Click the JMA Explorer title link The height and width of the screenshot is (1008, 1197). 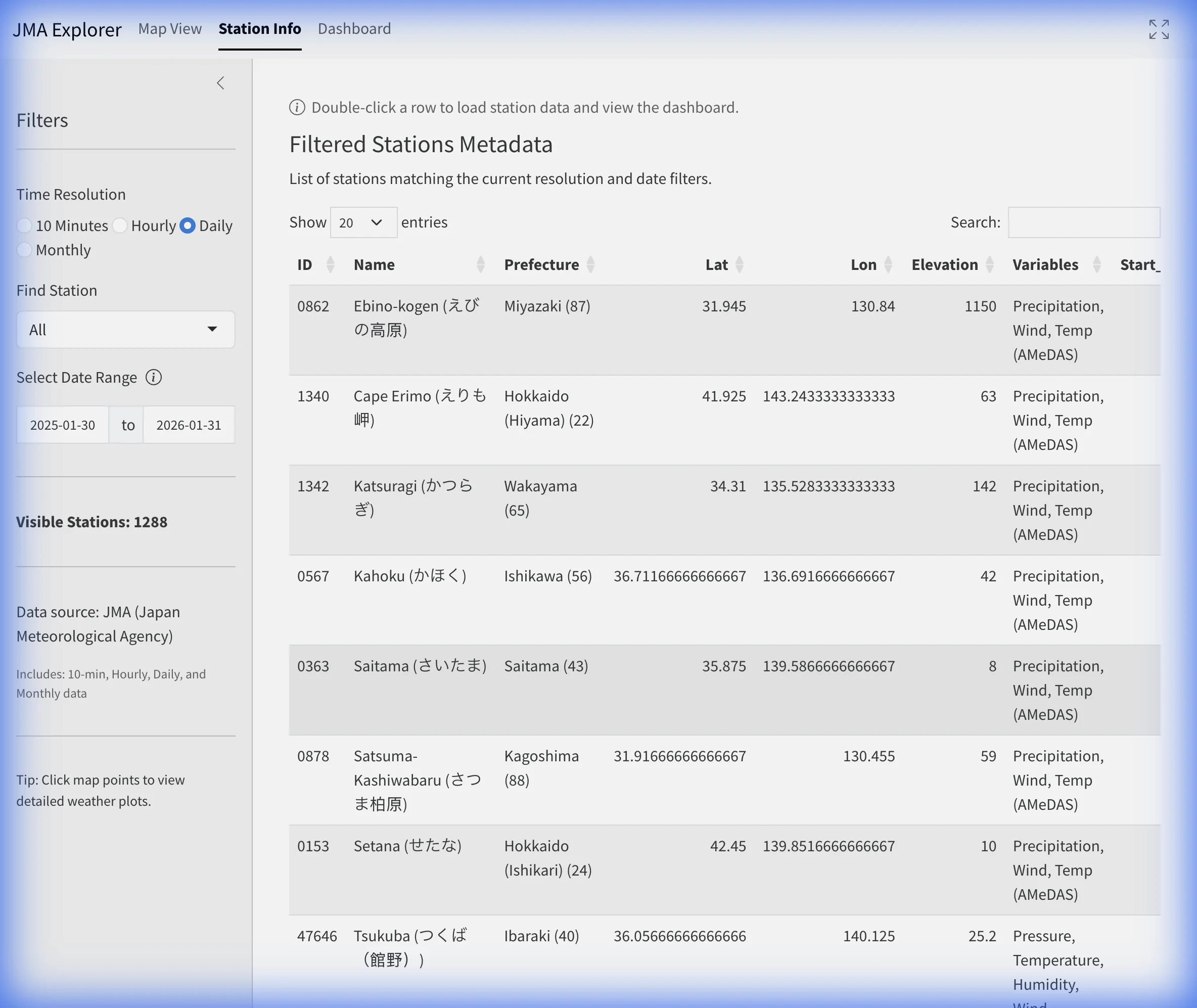coord(67,30)
